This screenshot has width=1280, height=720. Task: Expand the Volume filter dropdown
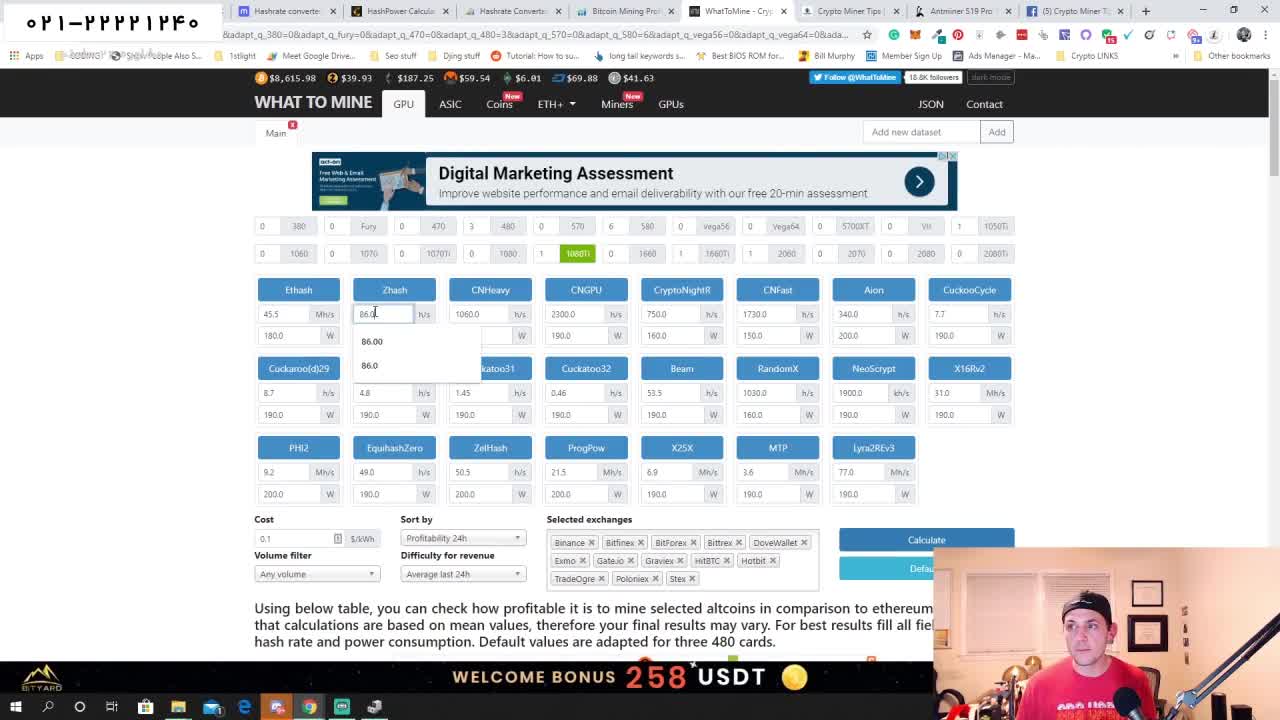[x=316, y=574]
